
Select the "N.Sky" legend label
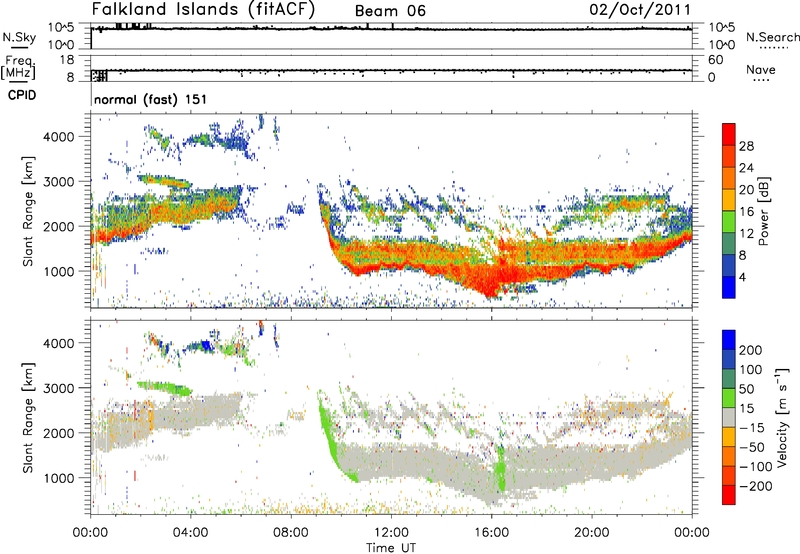[19, 37]
